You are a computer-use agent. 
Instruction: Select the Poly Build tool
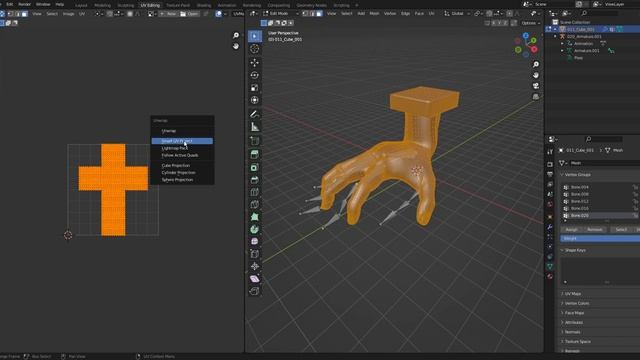click(255, 217)
